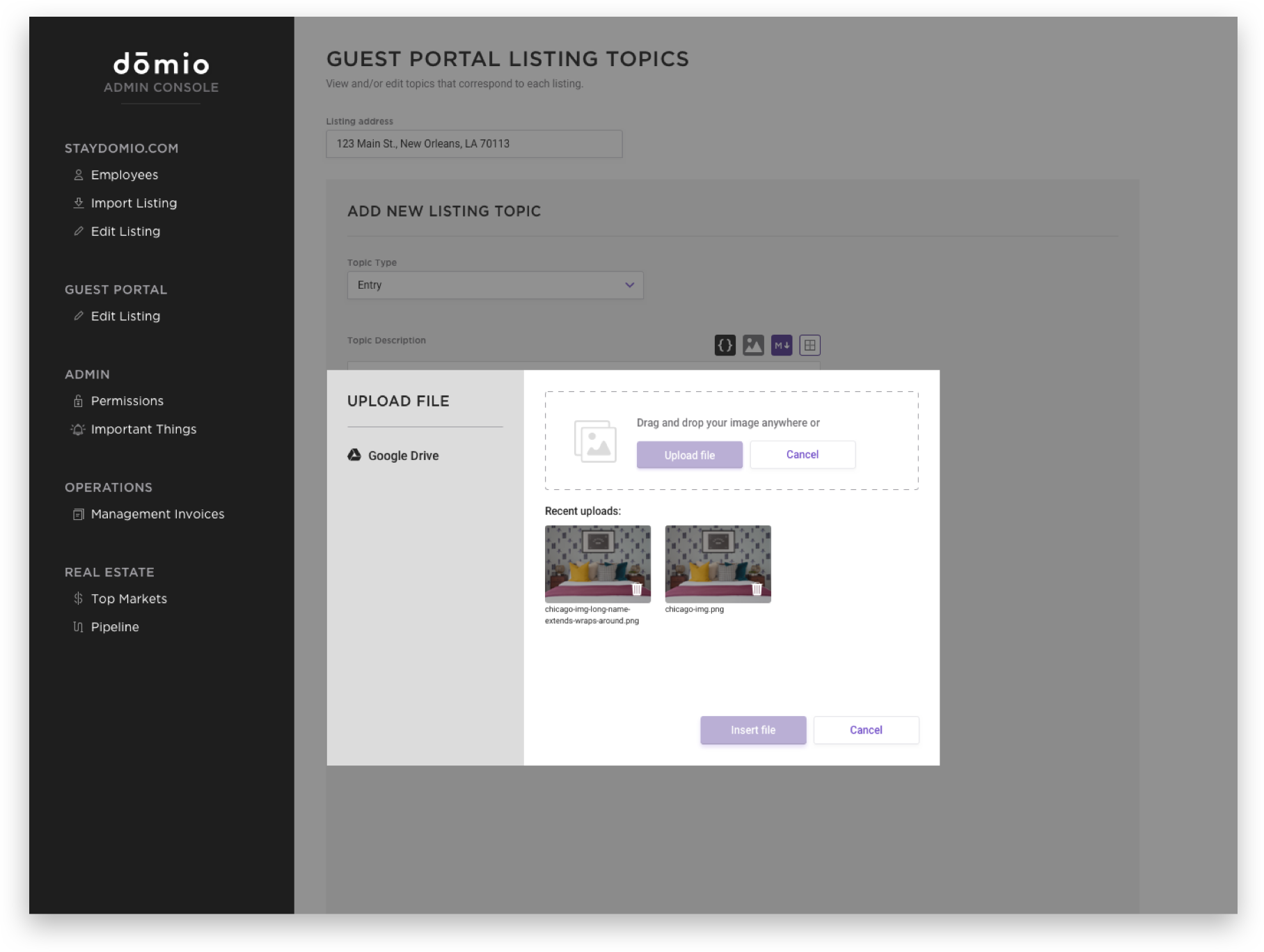The width and height of the screenshot is (1264, 952).
Task: Select the insert table grid icon
Action: click(809, 344)
